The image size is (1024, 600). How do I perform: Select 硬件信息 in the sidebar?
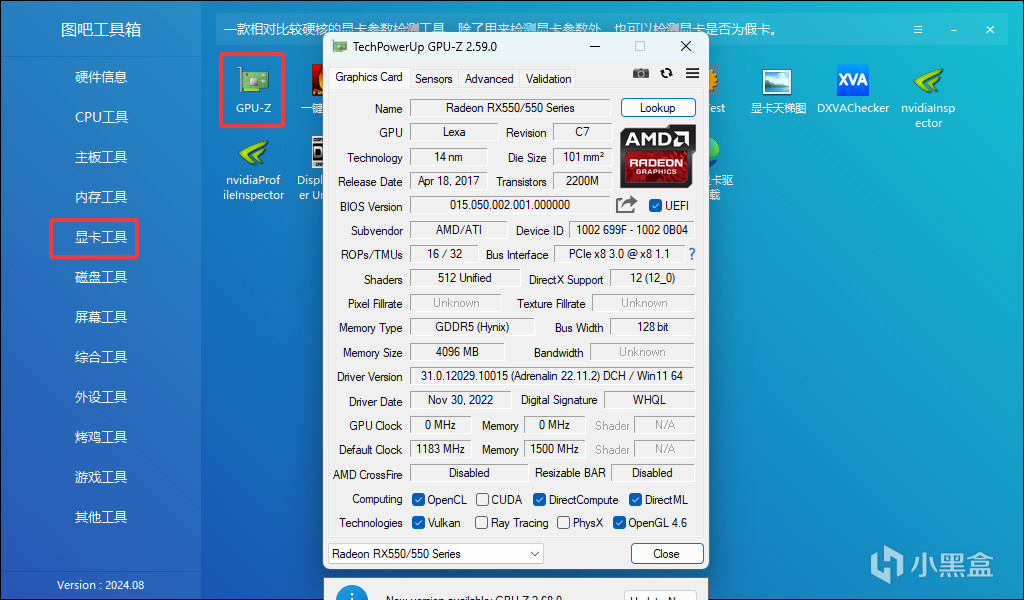pos(101,77)
